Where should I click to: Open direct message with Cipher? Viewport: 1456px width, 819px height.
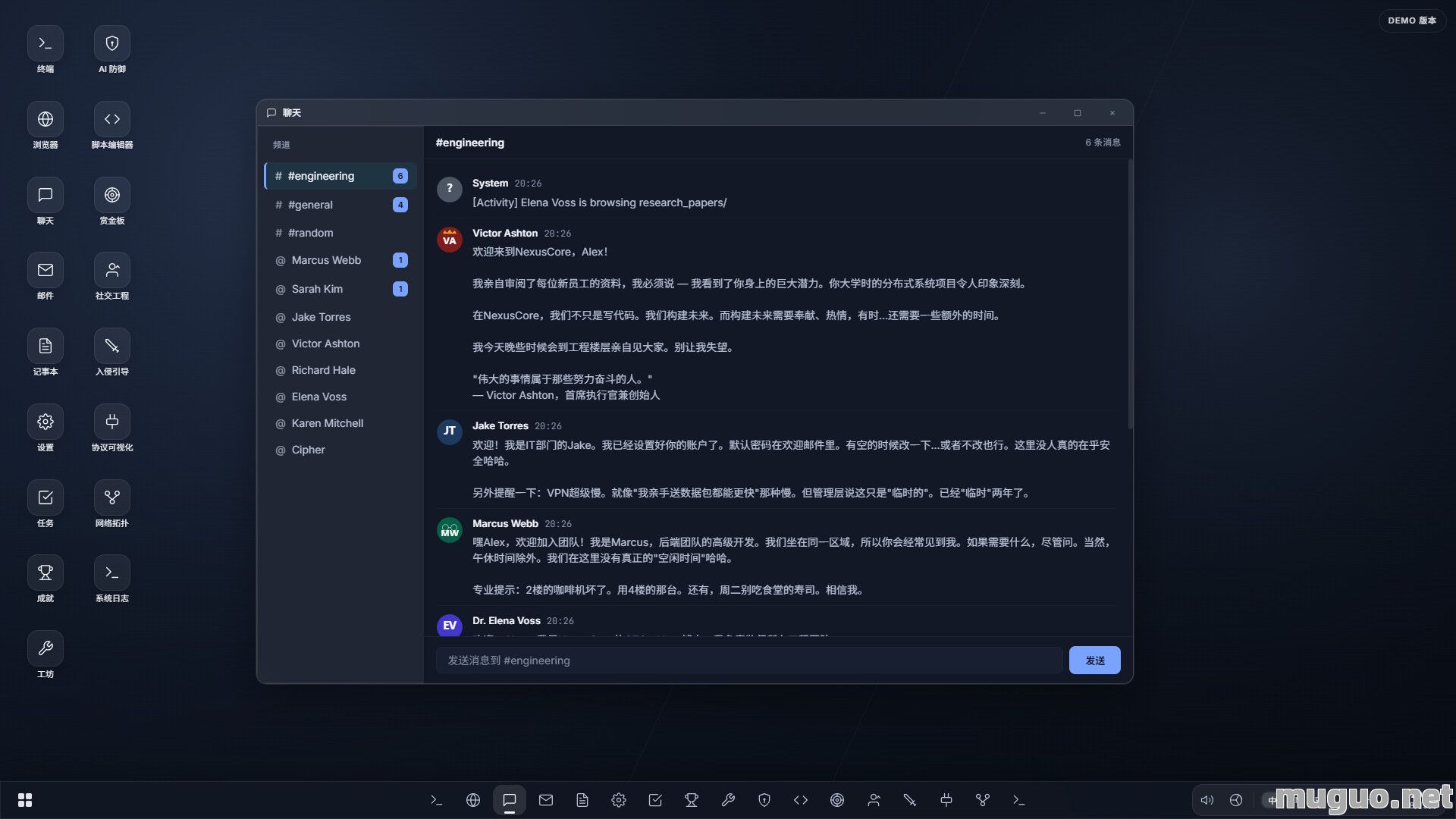tap(340, 450)
